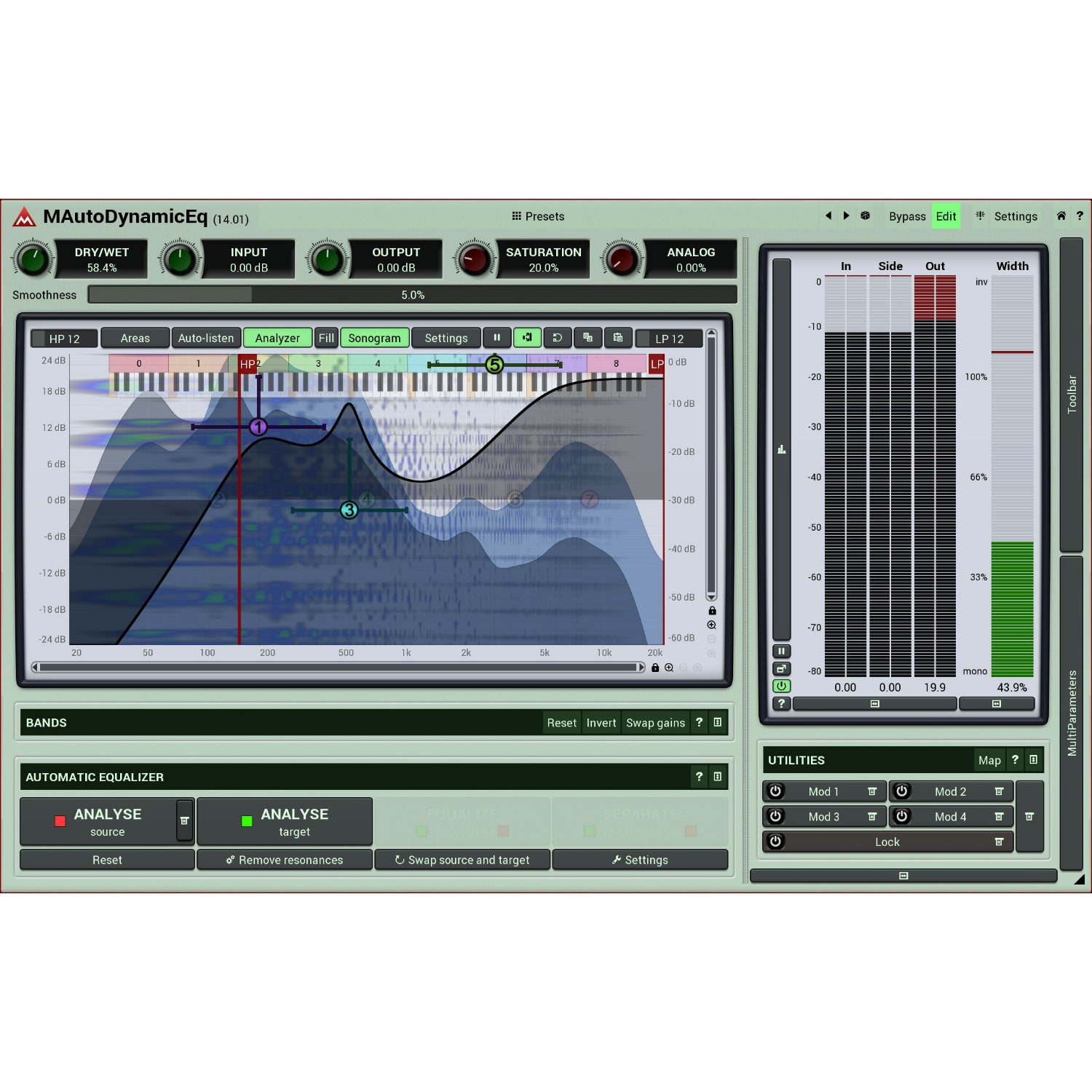Toggle the Analyzer display

pos(277,338)
